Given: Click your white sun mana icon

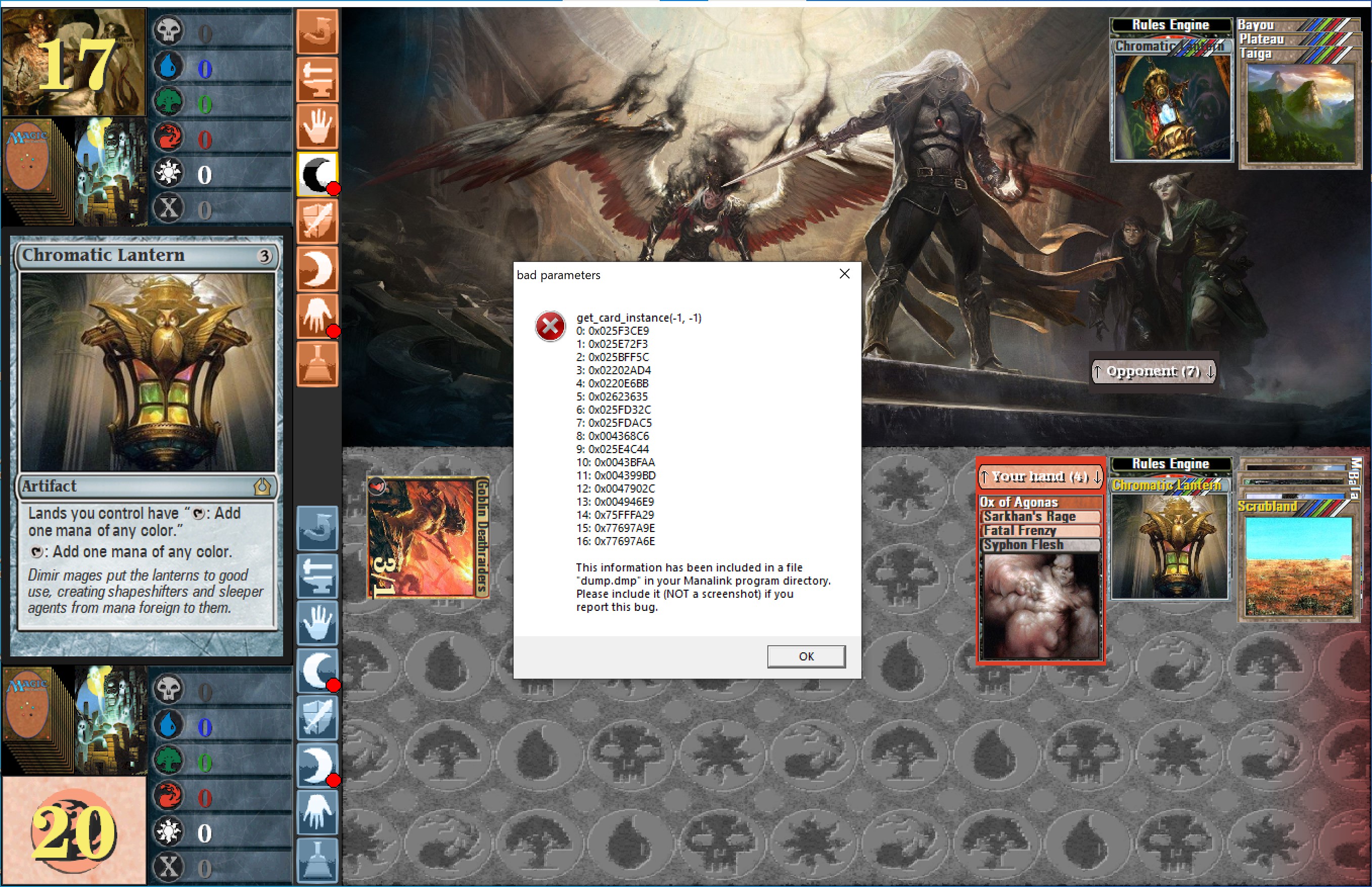Looking at the screenshot, I should point(168,831).
